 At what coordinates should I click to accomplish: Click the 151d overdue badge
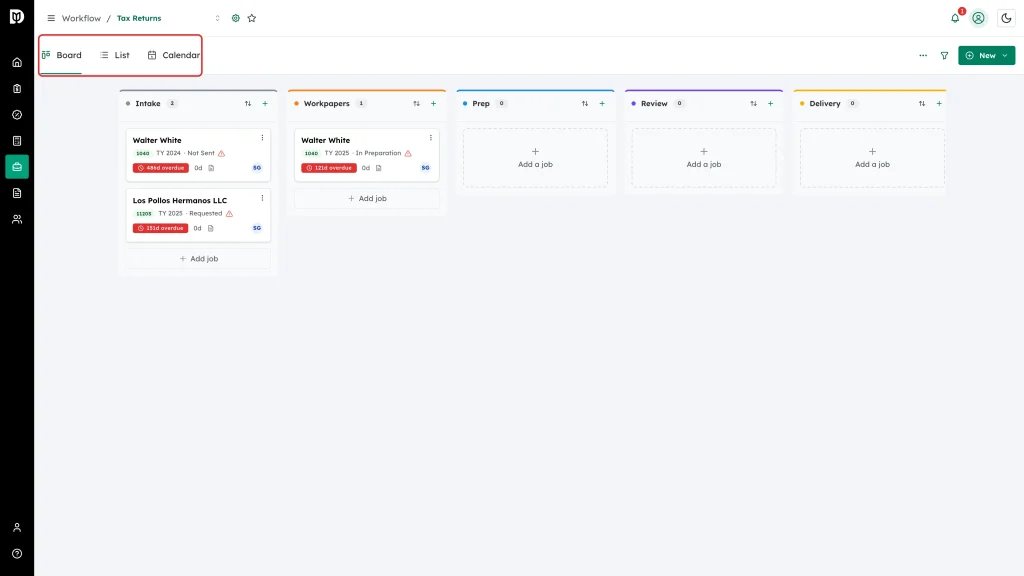coord(161,228)
